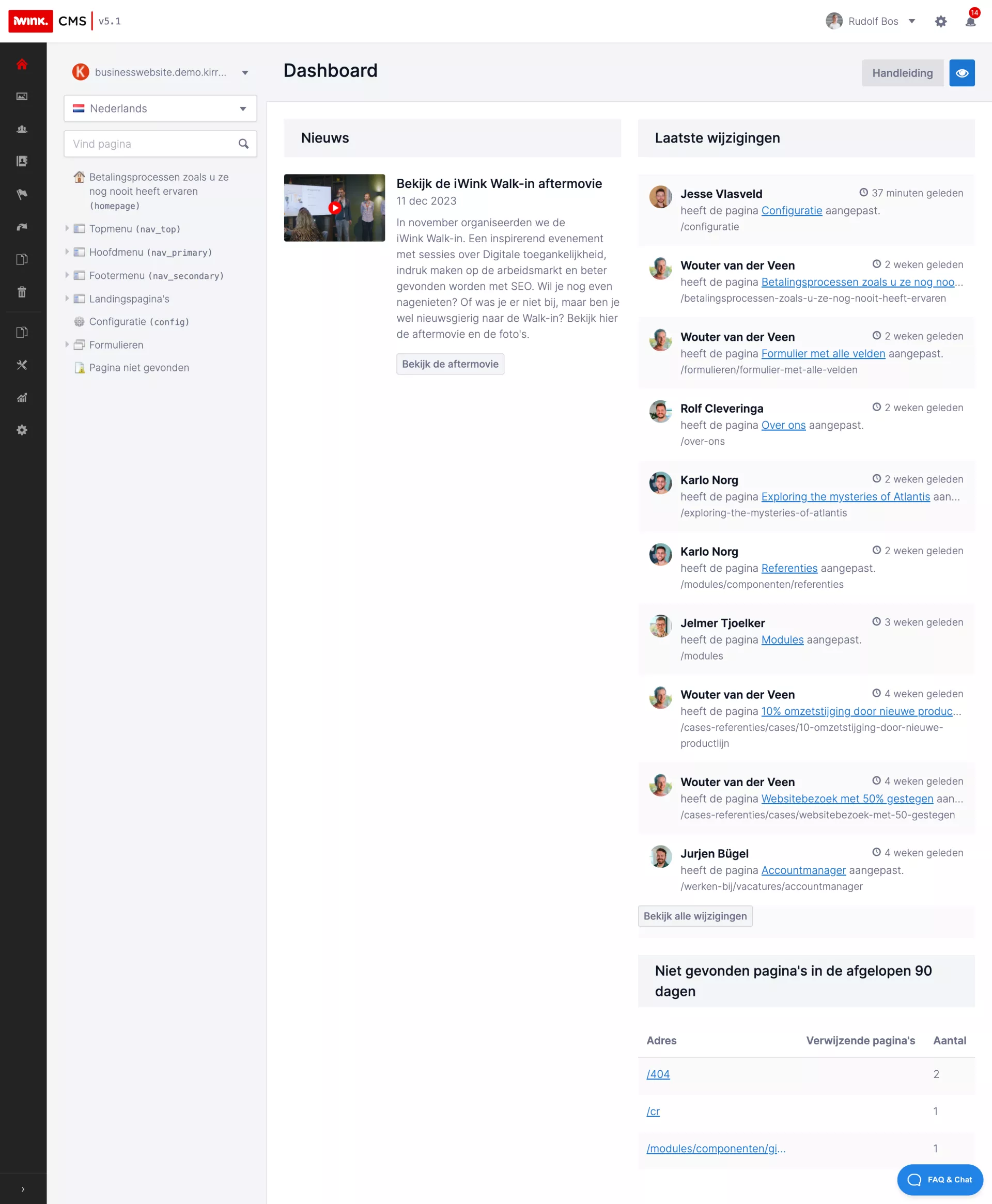Select Configuratie (config) in page tree

[139, 322]
